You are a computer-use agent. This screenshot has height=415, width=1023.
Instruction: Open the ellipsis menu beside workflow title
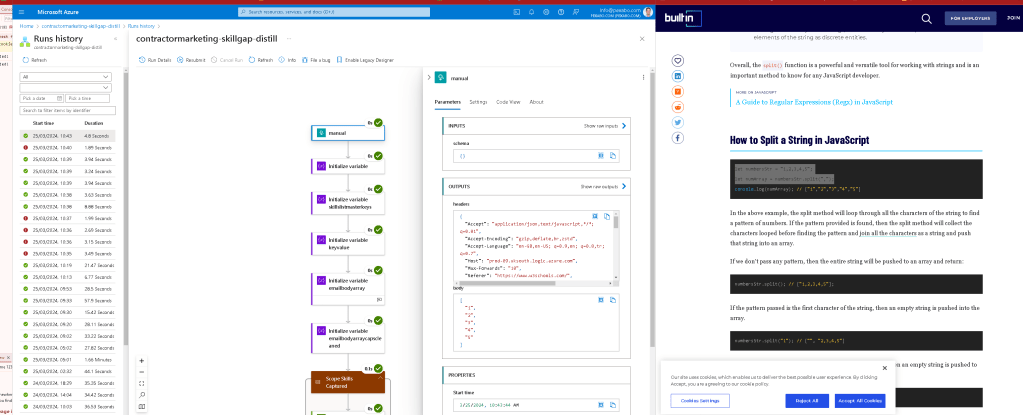(289, 39)
